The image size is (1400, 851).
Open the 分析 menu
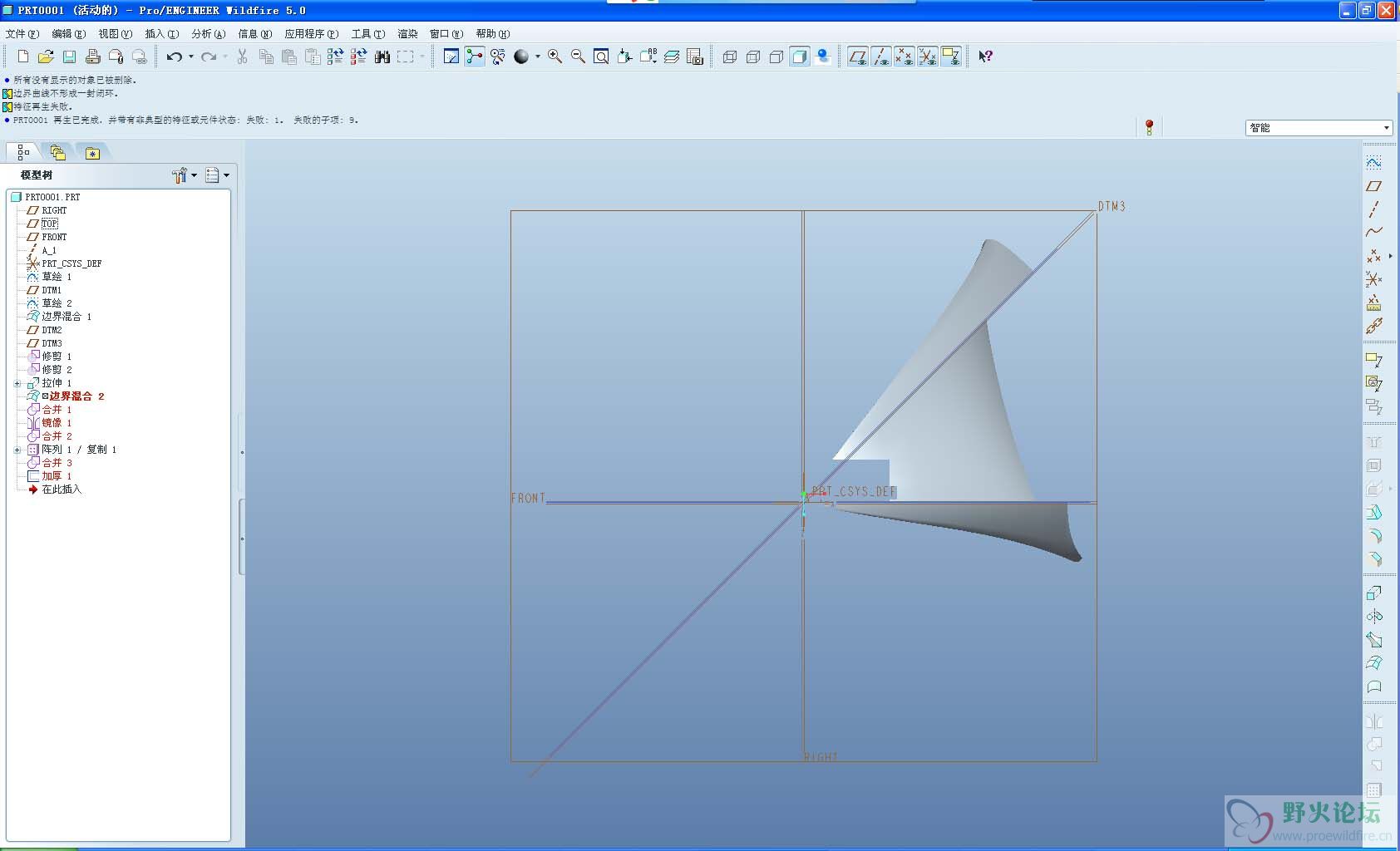[x=208, y=34]
